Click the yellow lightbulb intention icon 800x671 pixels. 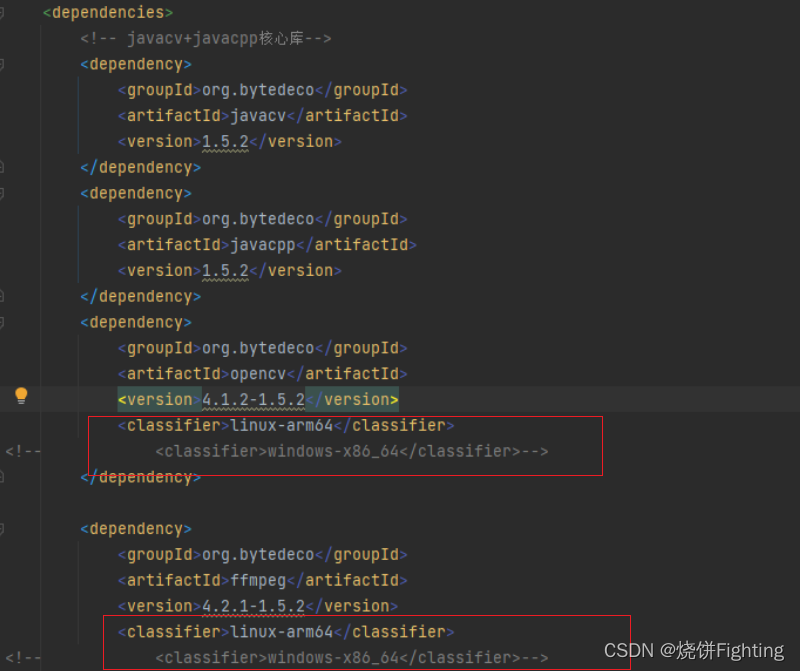tap(22, 397)
